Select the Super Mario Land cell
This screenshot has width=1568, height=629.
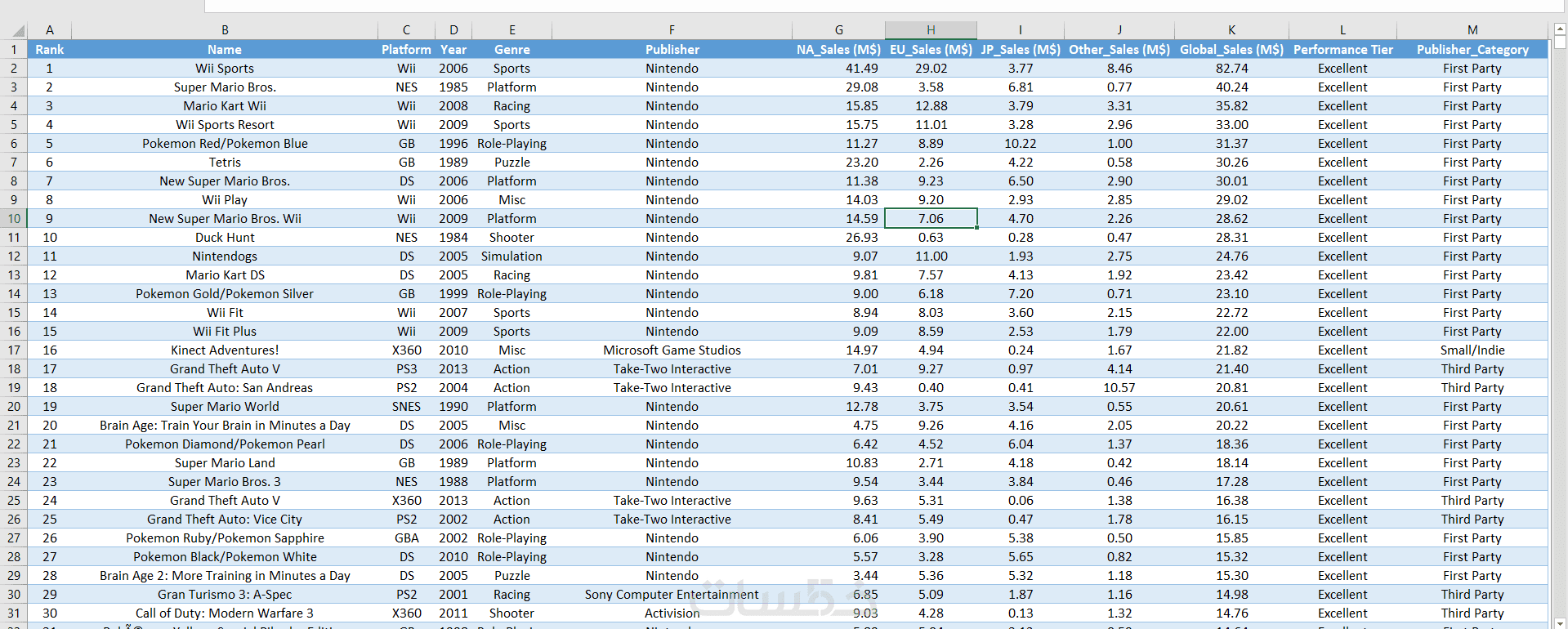pos(225,463)
